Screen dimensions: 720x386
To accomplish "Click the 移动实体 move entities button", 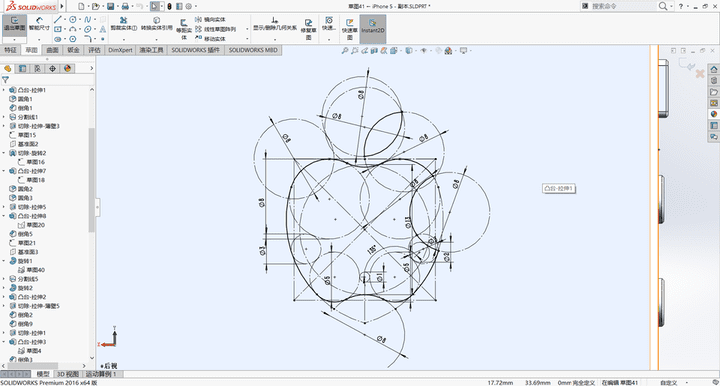I will (x=210, y=39).
